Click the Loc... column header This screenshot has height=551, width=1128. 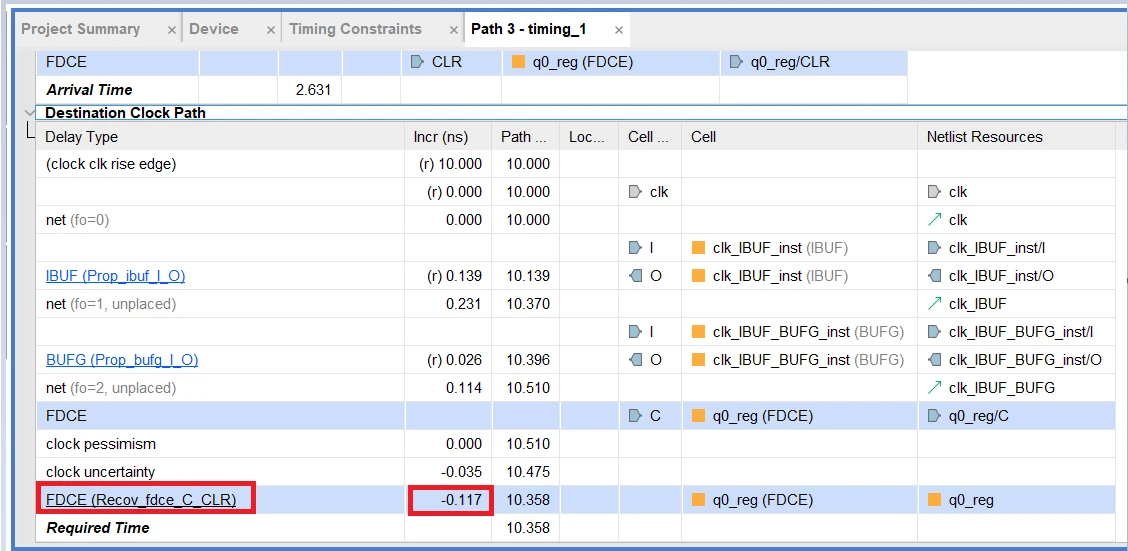(x=587, y=137)
